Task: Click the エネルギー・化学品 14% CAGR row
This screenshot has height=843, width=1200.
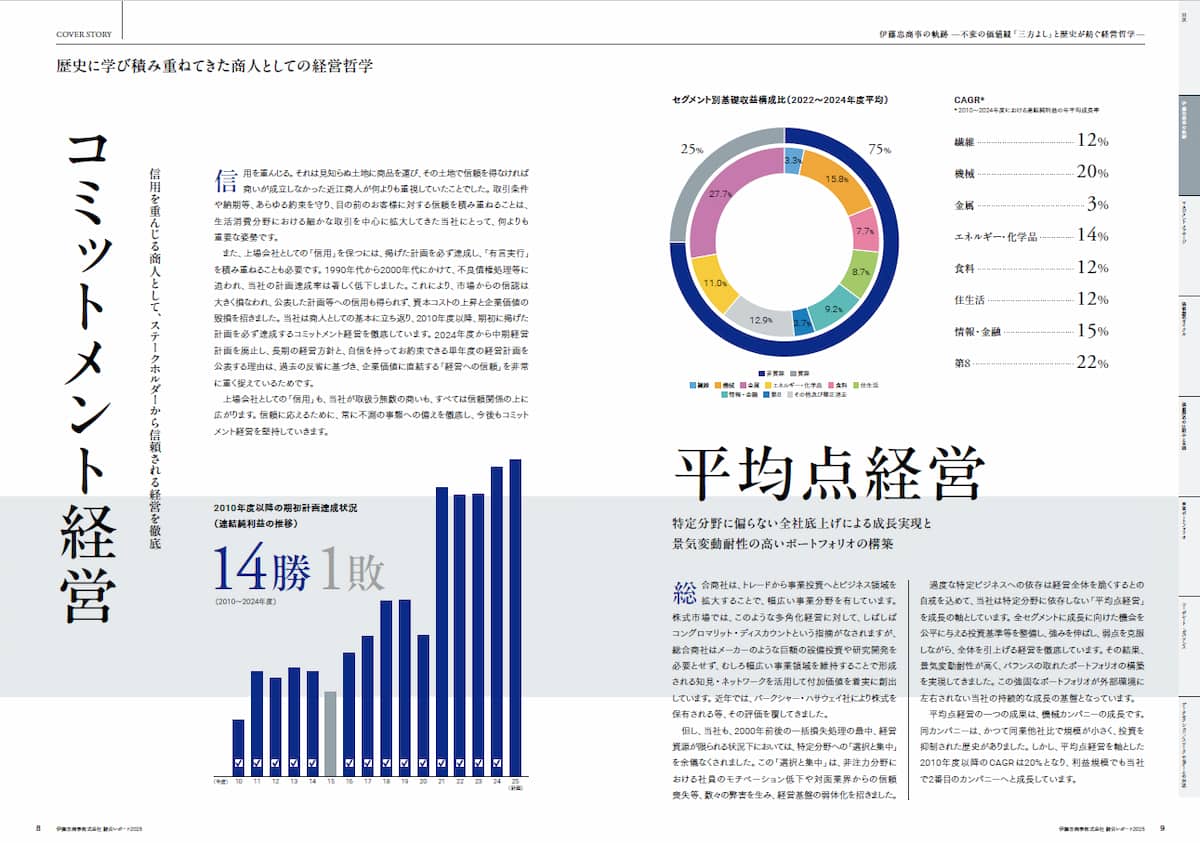Action: coord(1031,236)
